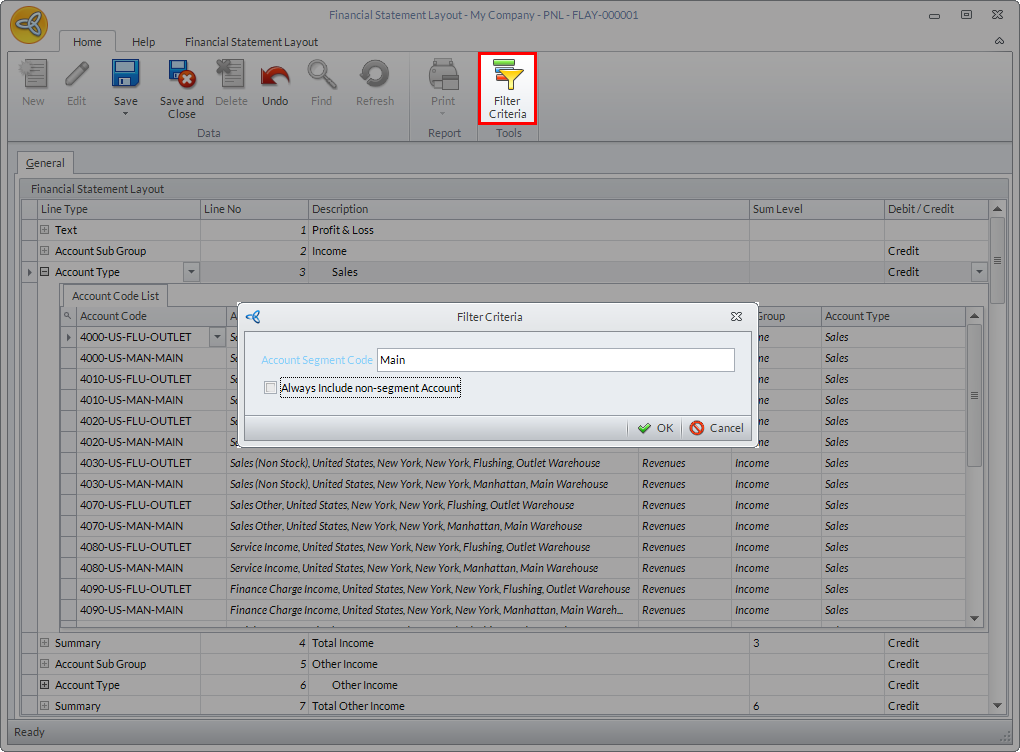Open the Help ribbon tab

click(x=143, y=42)
